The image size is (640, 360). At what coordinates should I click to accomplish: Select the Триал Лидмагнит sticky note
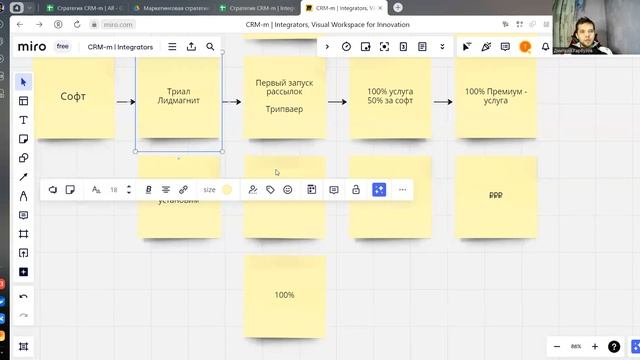pyautogui.click(x=179, y=98)
